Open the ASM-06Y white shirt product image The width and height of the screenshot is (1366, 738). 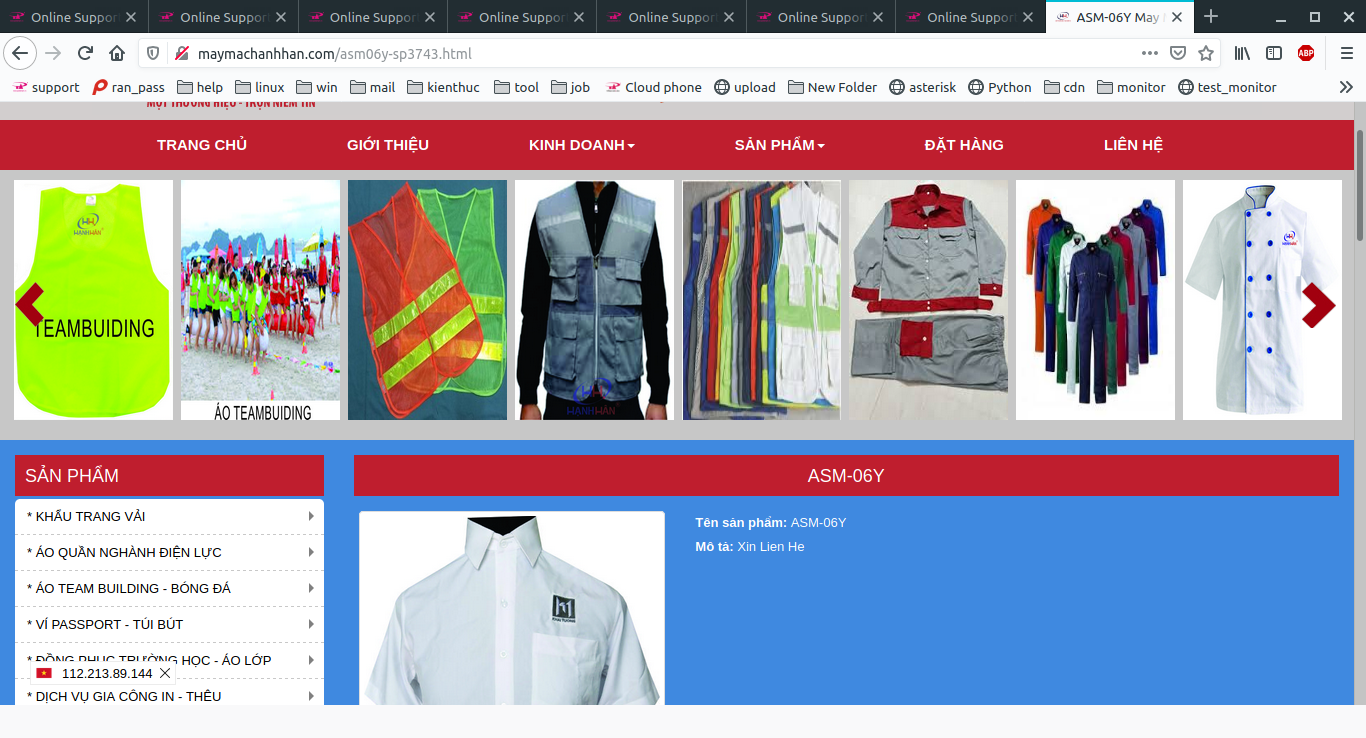pyautogui.click(x=512, y=609)
